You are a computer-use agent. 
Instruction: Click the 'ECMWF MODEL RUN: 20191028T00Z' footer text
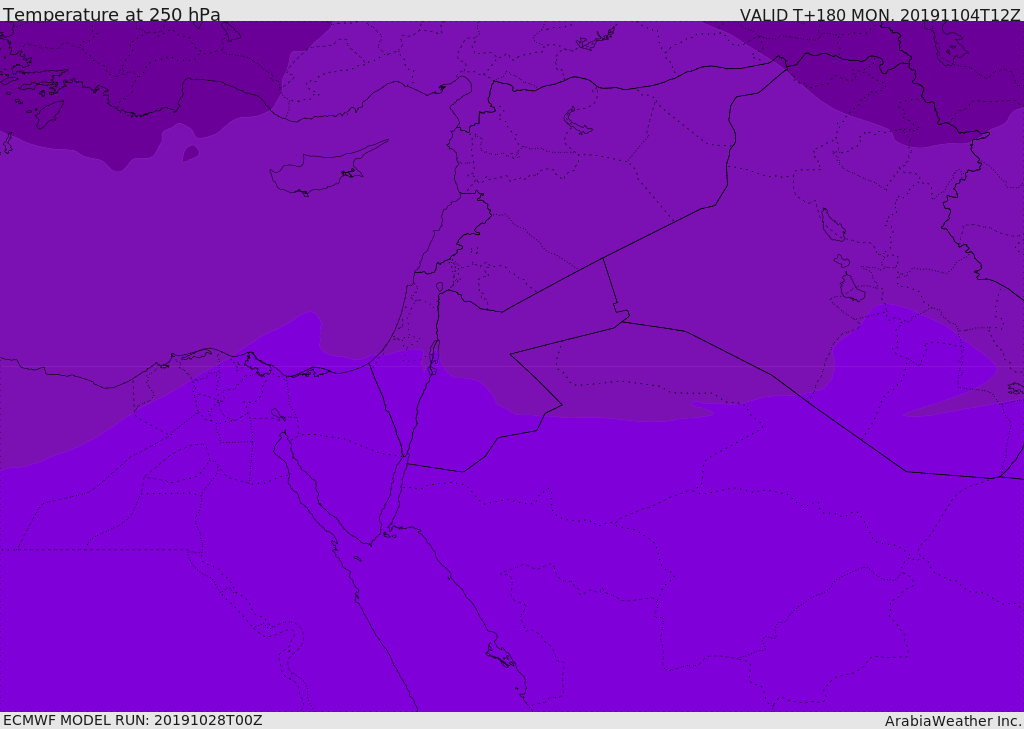133,720
